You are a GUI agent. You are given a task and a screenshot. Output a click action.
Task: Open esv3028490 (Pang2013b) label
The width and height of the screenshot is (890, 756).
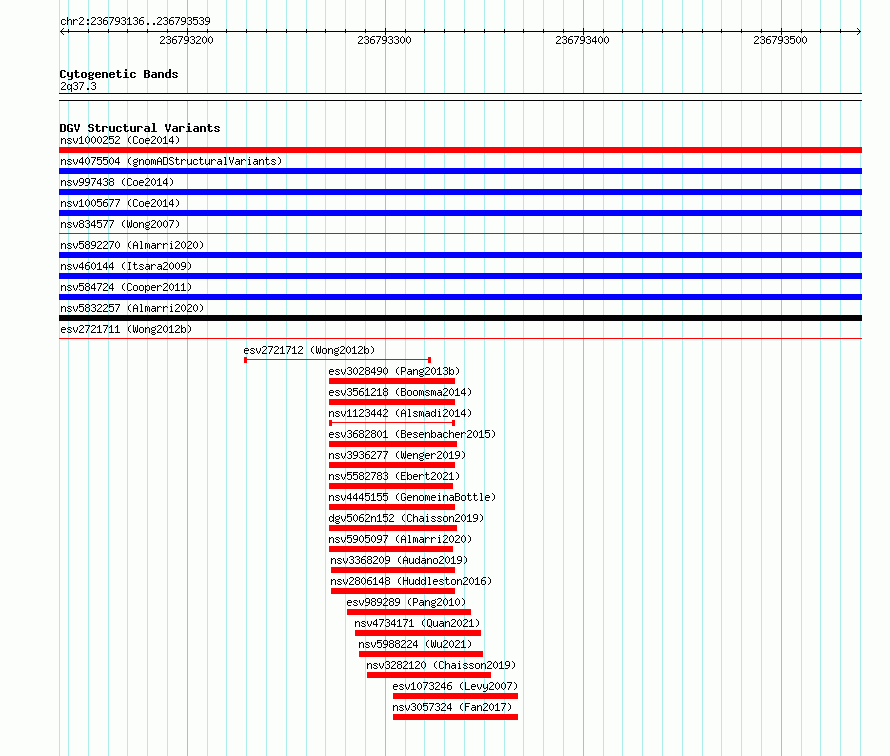click(x=394, y=371)
